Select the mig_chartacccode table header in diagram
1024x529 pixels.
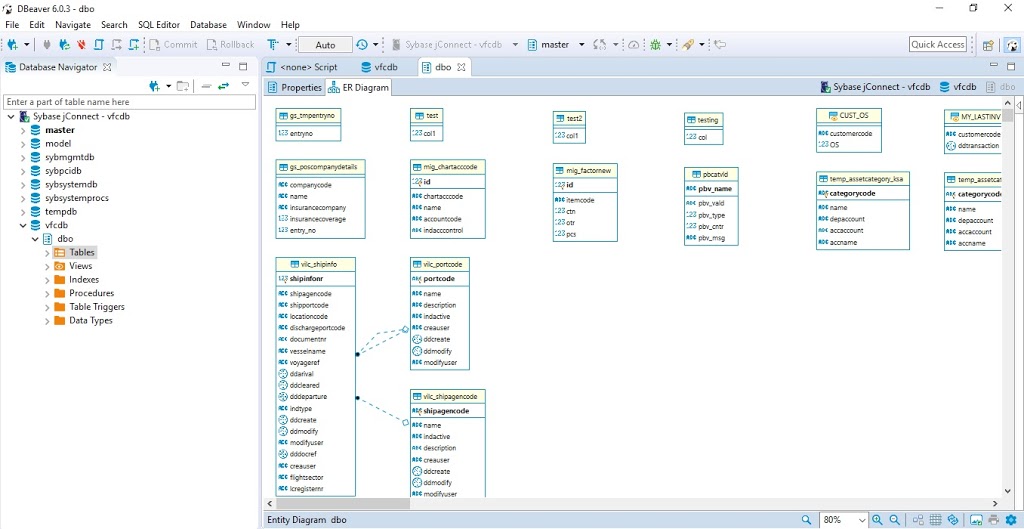point(447,167)
